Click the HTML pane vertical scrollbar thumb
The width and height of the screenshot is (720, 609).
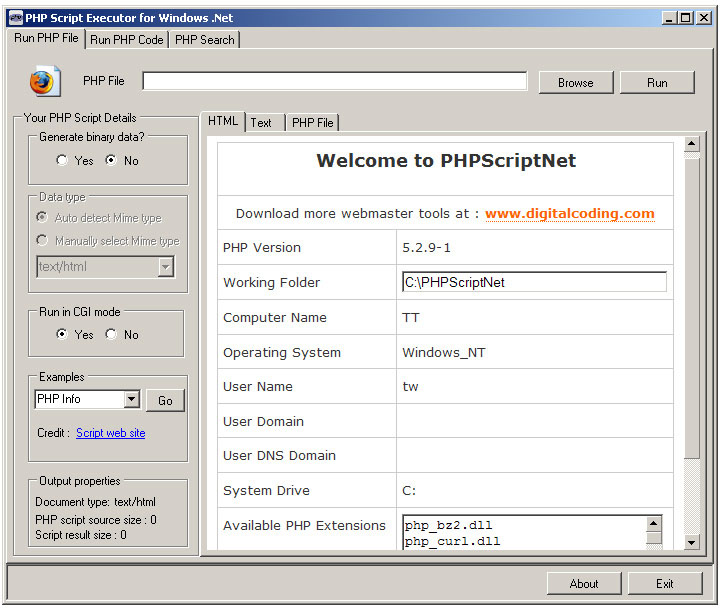coord(692,308)
